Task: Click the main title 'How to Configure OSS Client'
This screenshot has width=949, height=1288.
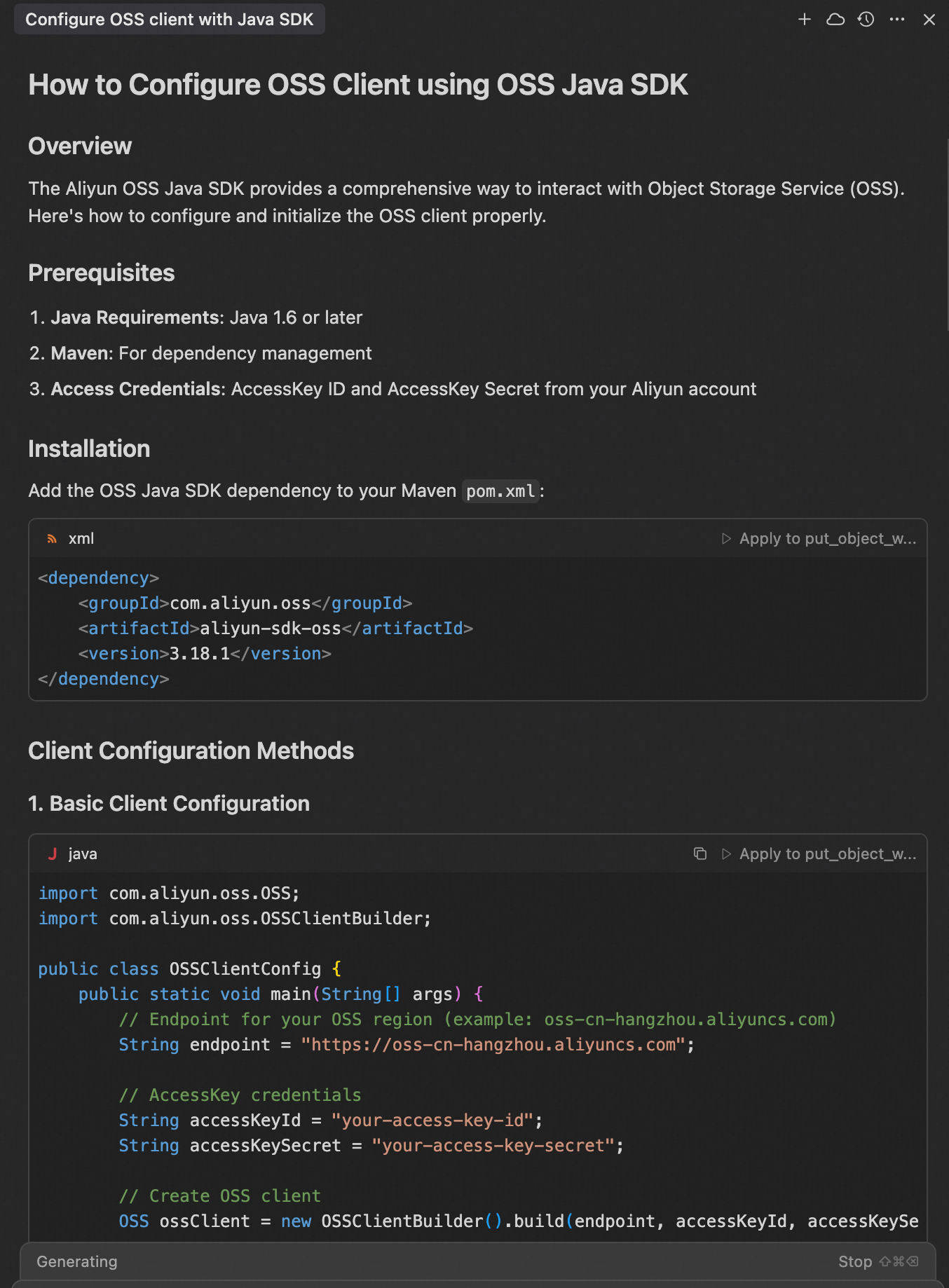Action: (358, 85)
